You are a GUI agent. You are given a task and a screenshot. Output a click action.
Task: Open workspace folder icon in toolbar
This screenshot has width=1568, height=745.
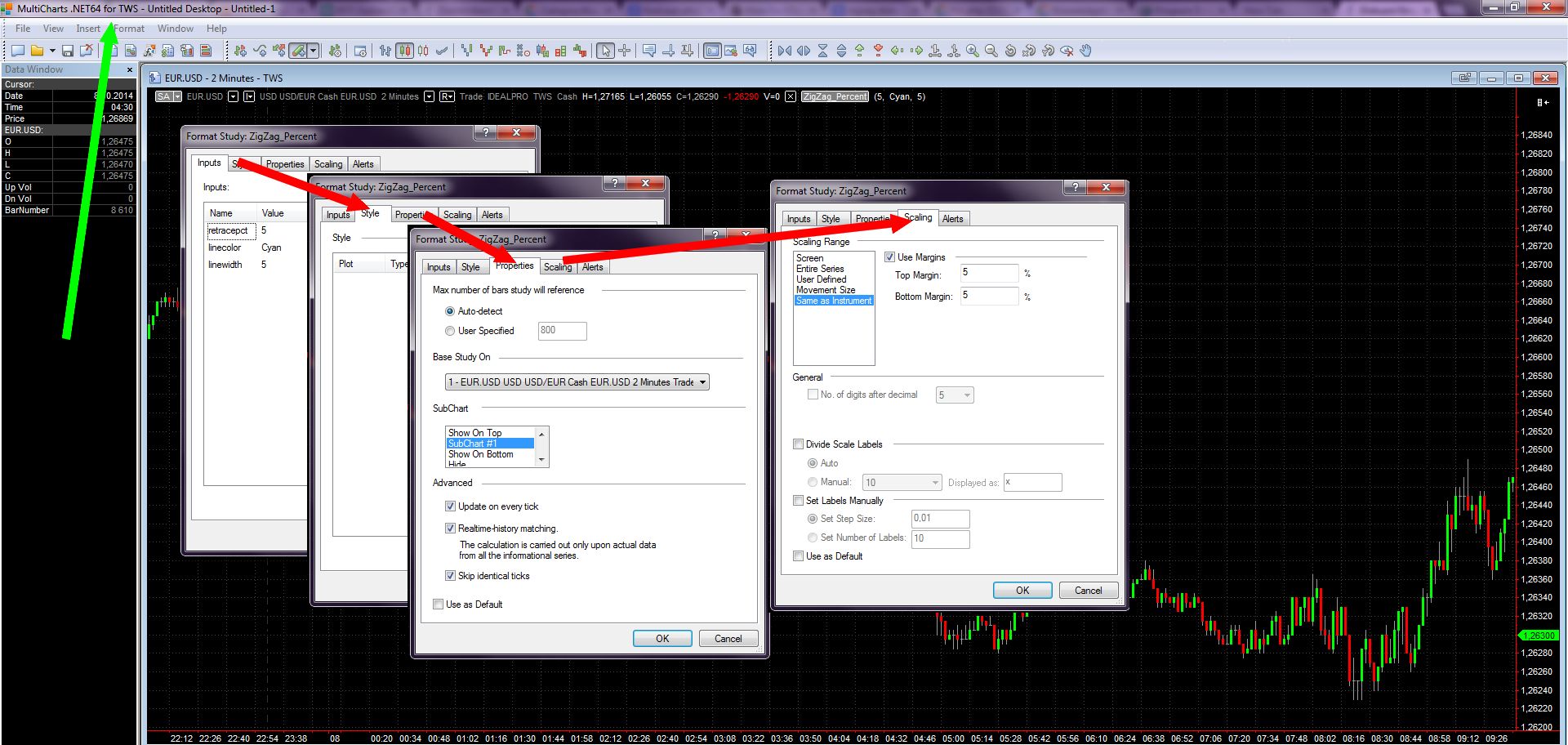click(x=37, y=51)
